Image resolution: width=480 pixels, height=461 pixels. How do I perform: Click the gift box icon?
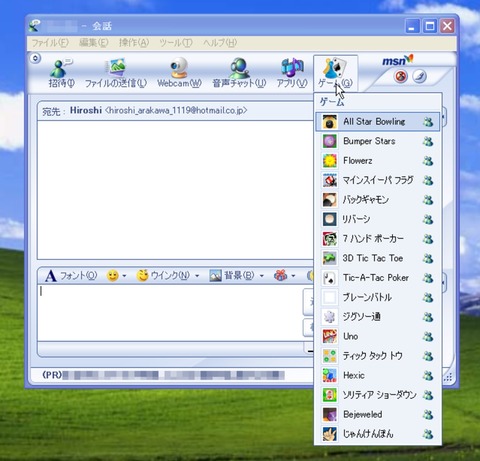tap(281, 275)
